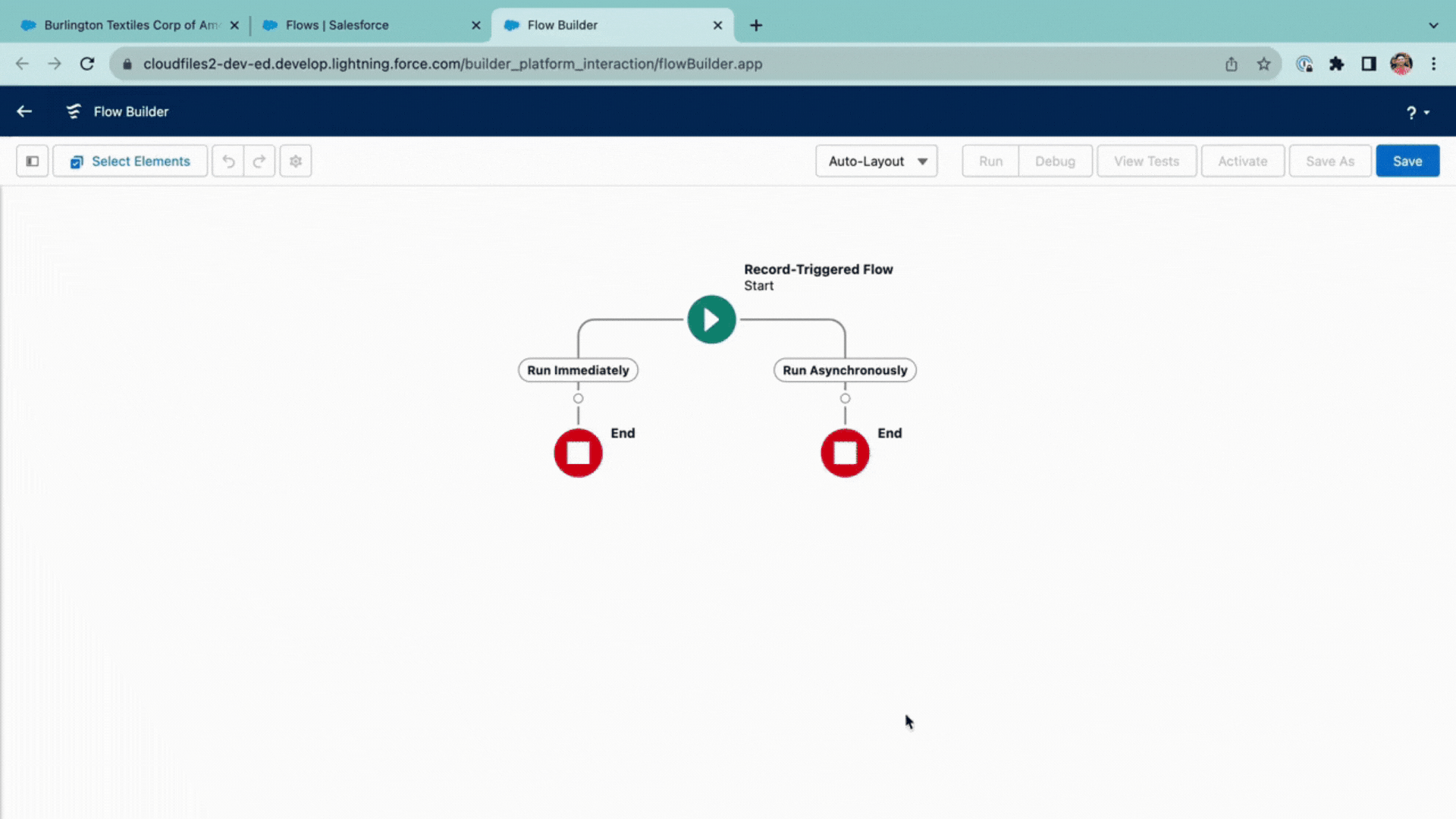Image resolution: width=1456 pixels, height=819 pixels.
Task: Click the redo arrow icon
Action: [259, 161]
